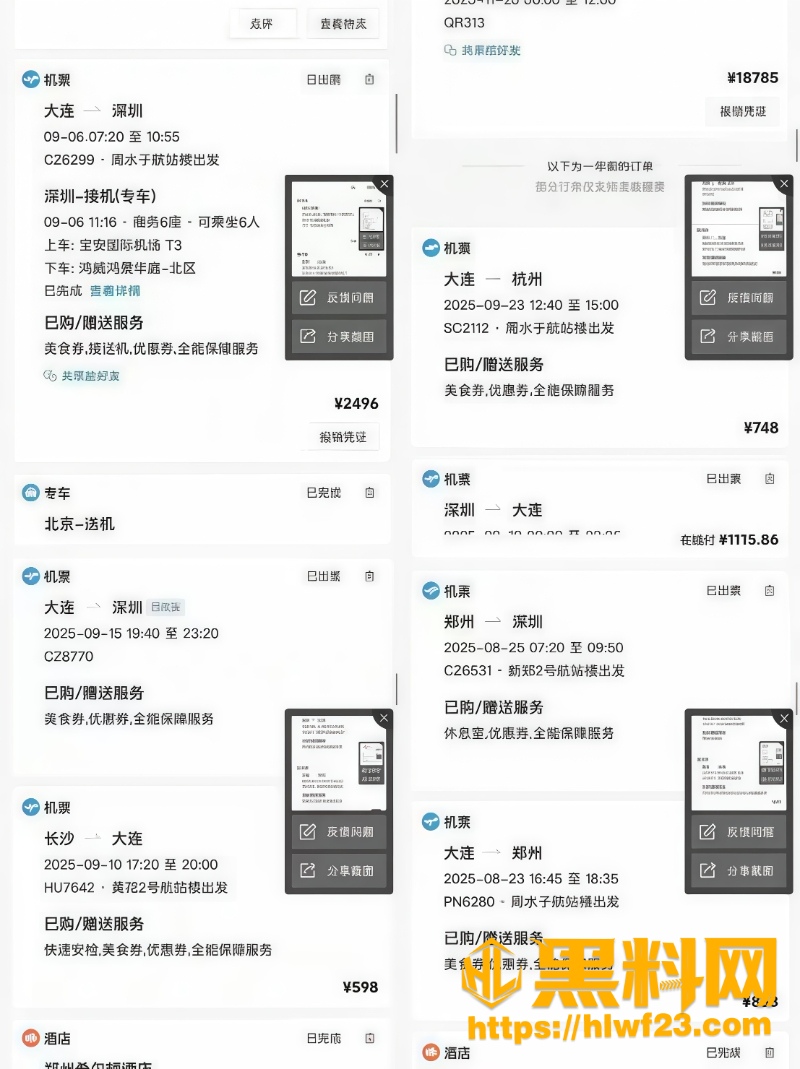Click share screenshot button beside 大连 杭州 order
Screen dimensions: 800x1069
tap(739, 336)
